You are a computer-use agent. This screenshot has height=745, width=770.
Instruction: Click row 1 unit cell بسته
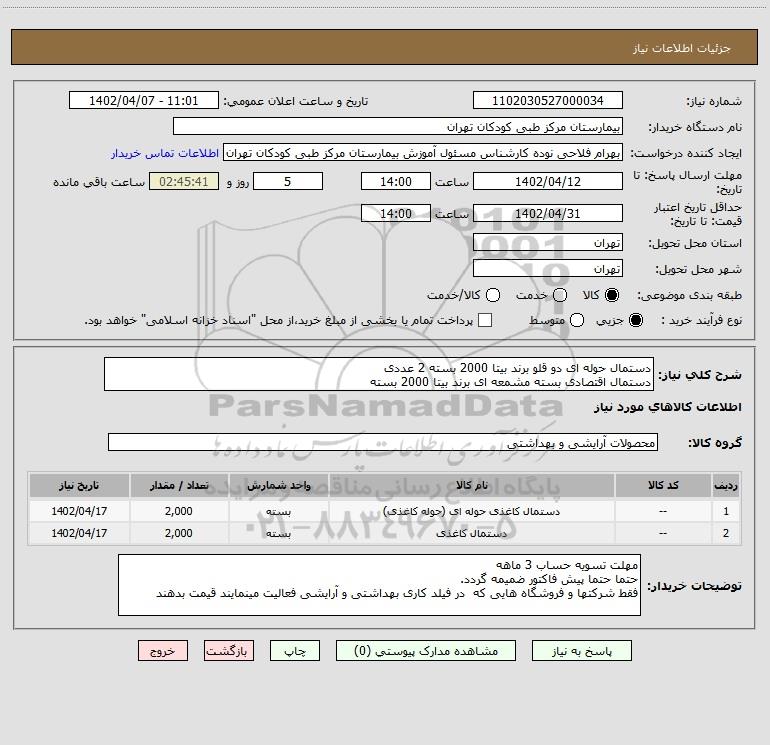(278, 511)
